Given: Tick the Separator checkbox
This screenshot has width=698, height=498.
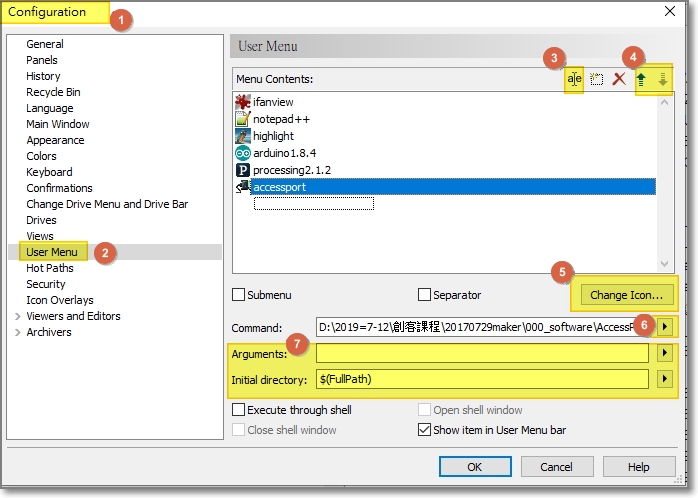Looking at the screenshot, I should pos(424,295).
